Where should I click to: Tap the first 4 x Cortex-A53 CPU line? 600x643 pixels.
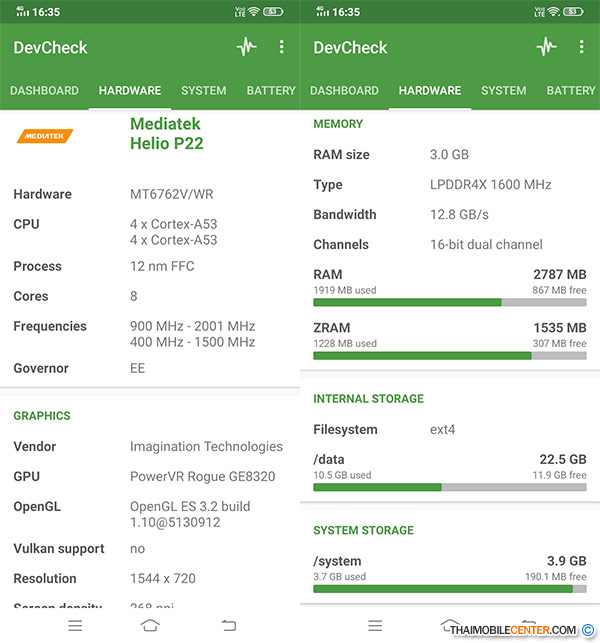[173, 224]
